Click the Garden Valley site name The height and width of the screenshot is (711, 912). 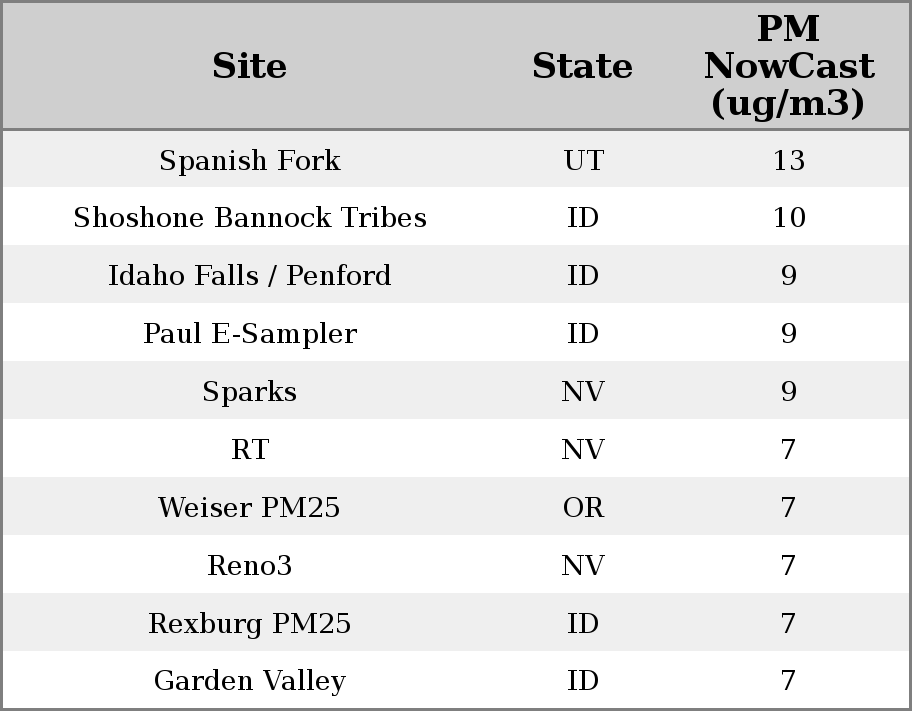pos(249,681)
